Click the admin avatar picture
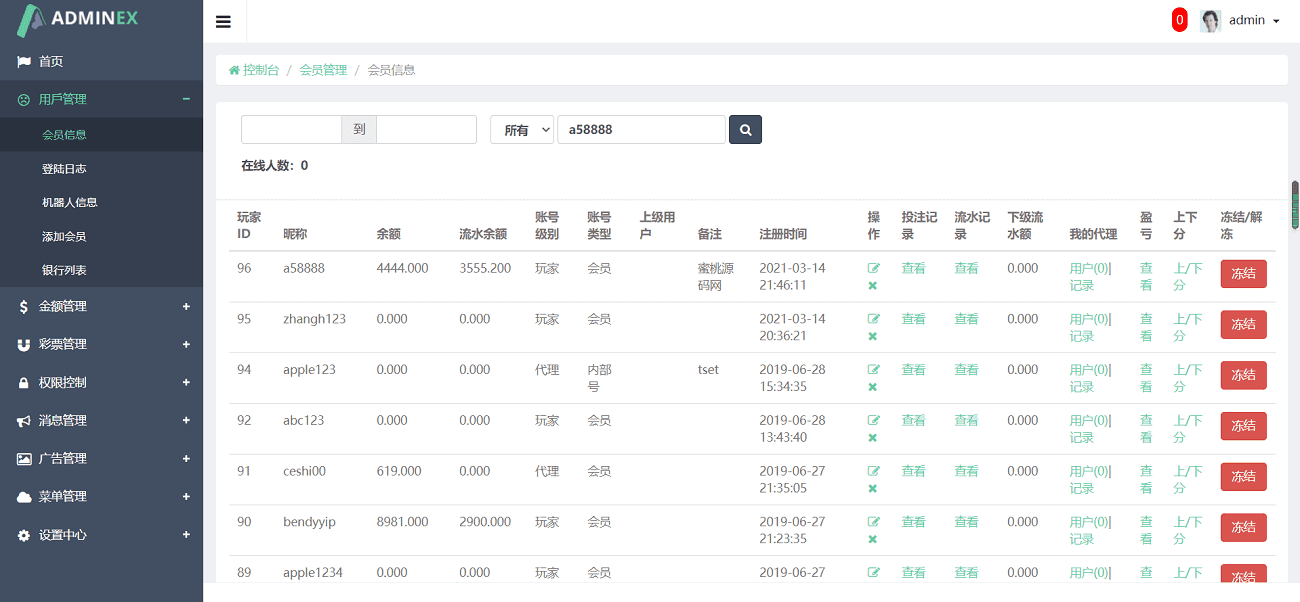This screenshot has height=602, width=1300. (1210, 21)
